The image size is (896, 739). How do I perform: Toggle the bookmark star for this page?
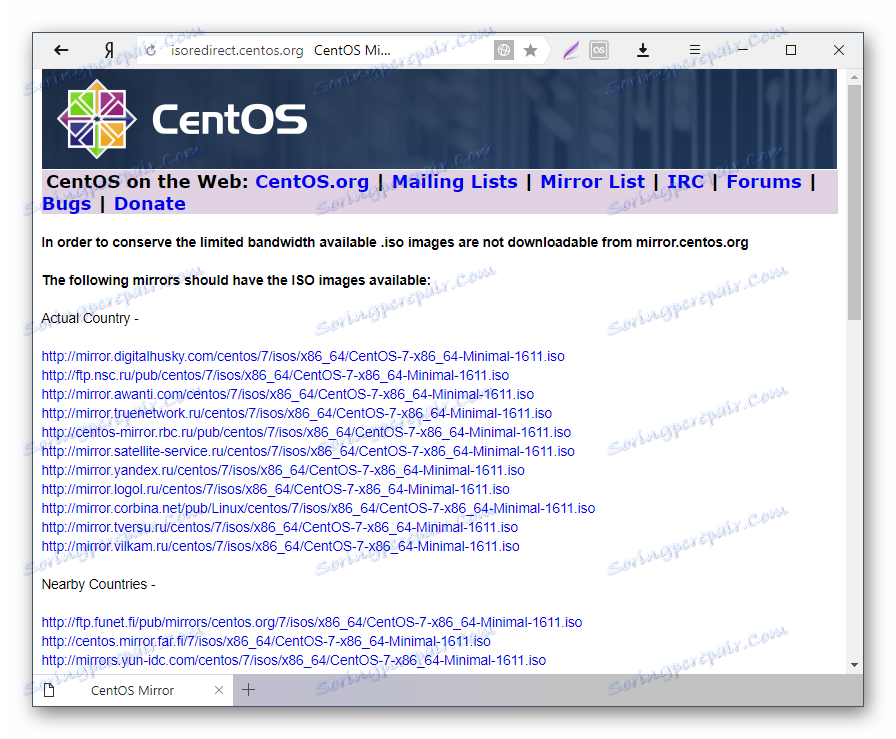pyautogui.click(x=530, y=49)
